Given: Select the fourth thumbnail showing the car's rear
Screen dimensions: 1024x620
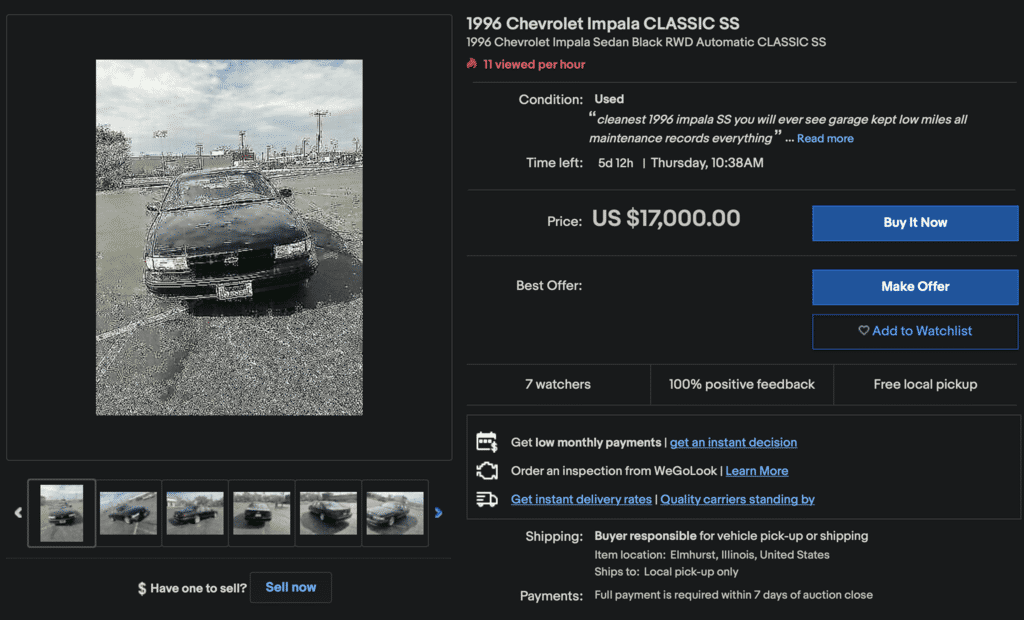Looking at the screenshot, I should point(262,513).
